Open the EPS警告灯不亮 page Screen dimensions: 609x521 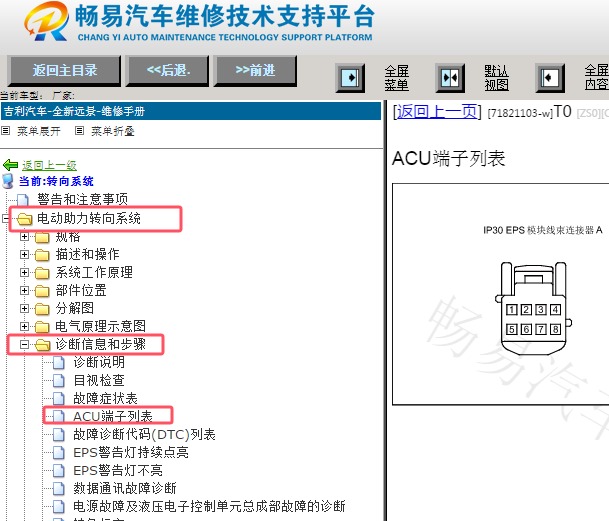(118, 470)
